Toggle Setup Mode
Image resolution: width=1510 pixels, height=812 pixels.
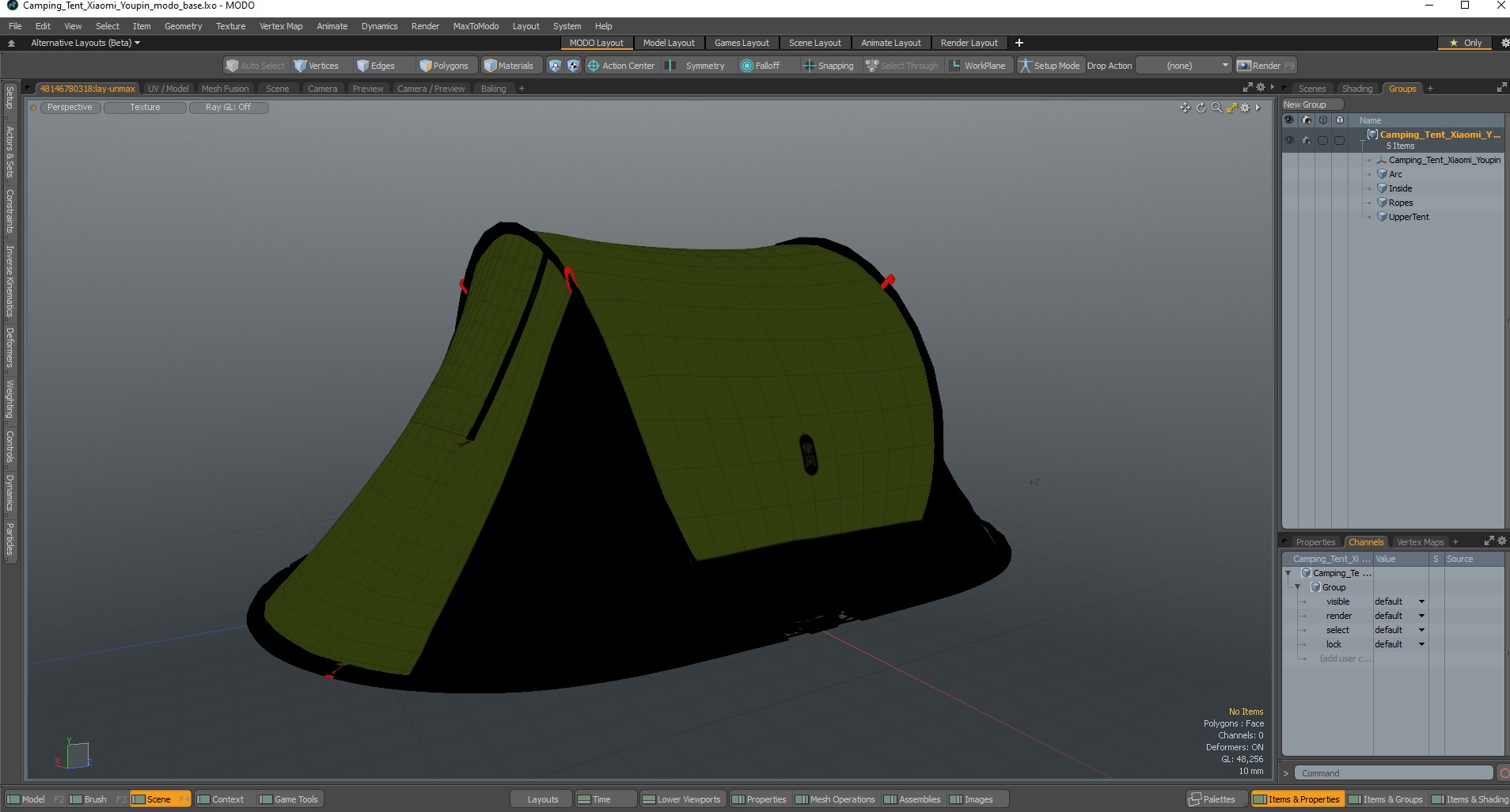(1050, 66)
